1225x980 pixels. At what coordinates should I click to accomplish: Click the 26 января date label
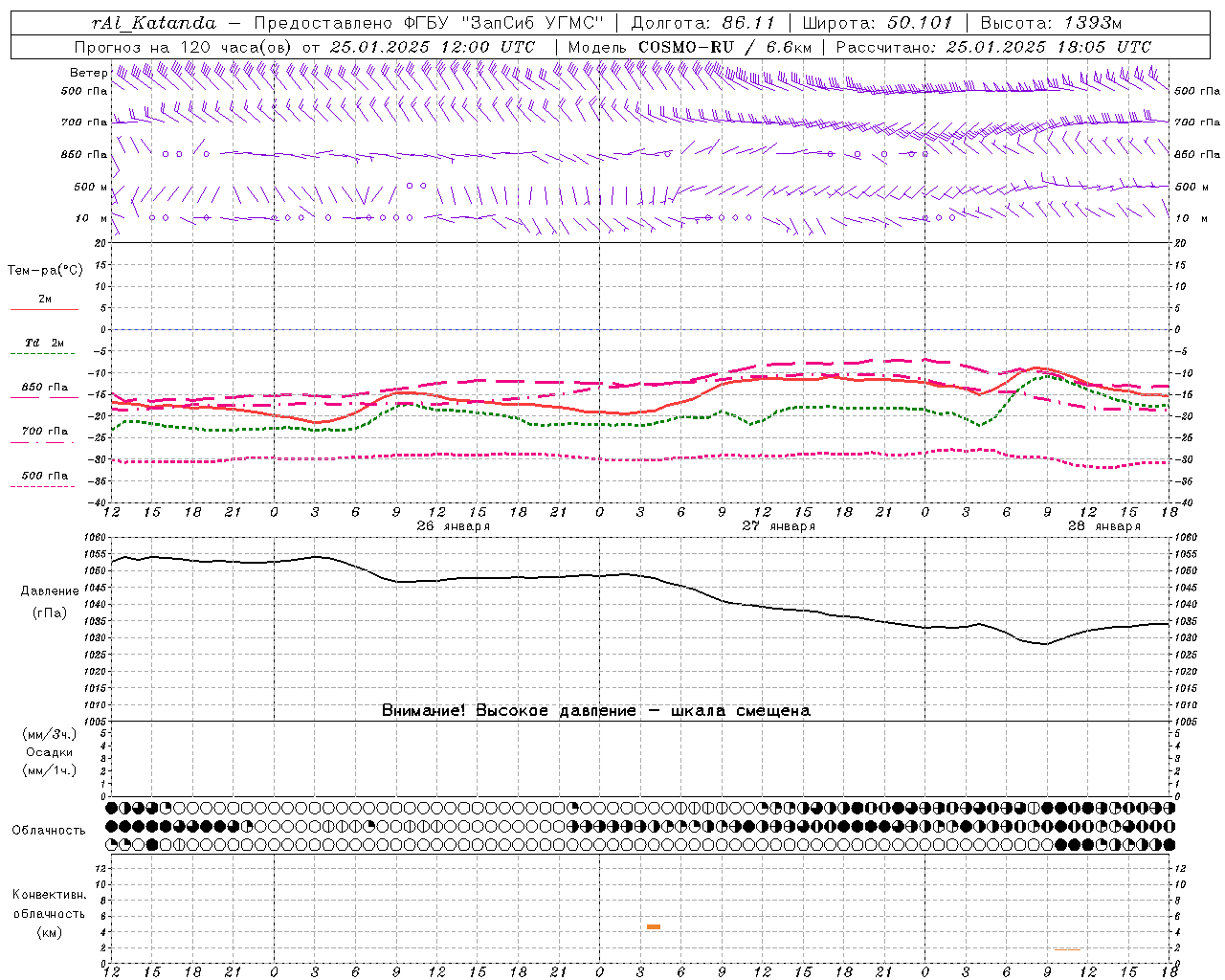(x=454, y=526)
